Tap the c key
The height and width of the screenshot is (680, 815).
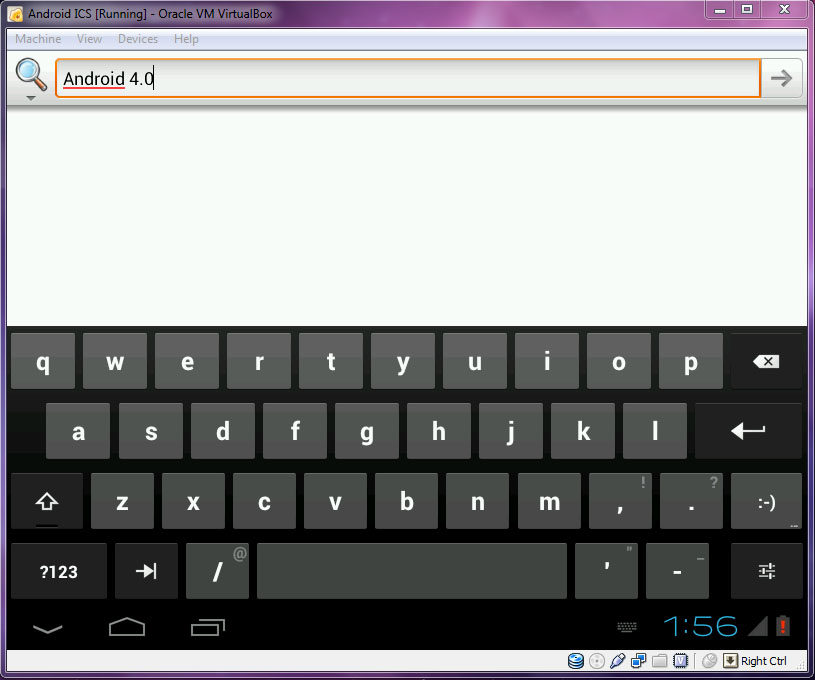264,501
